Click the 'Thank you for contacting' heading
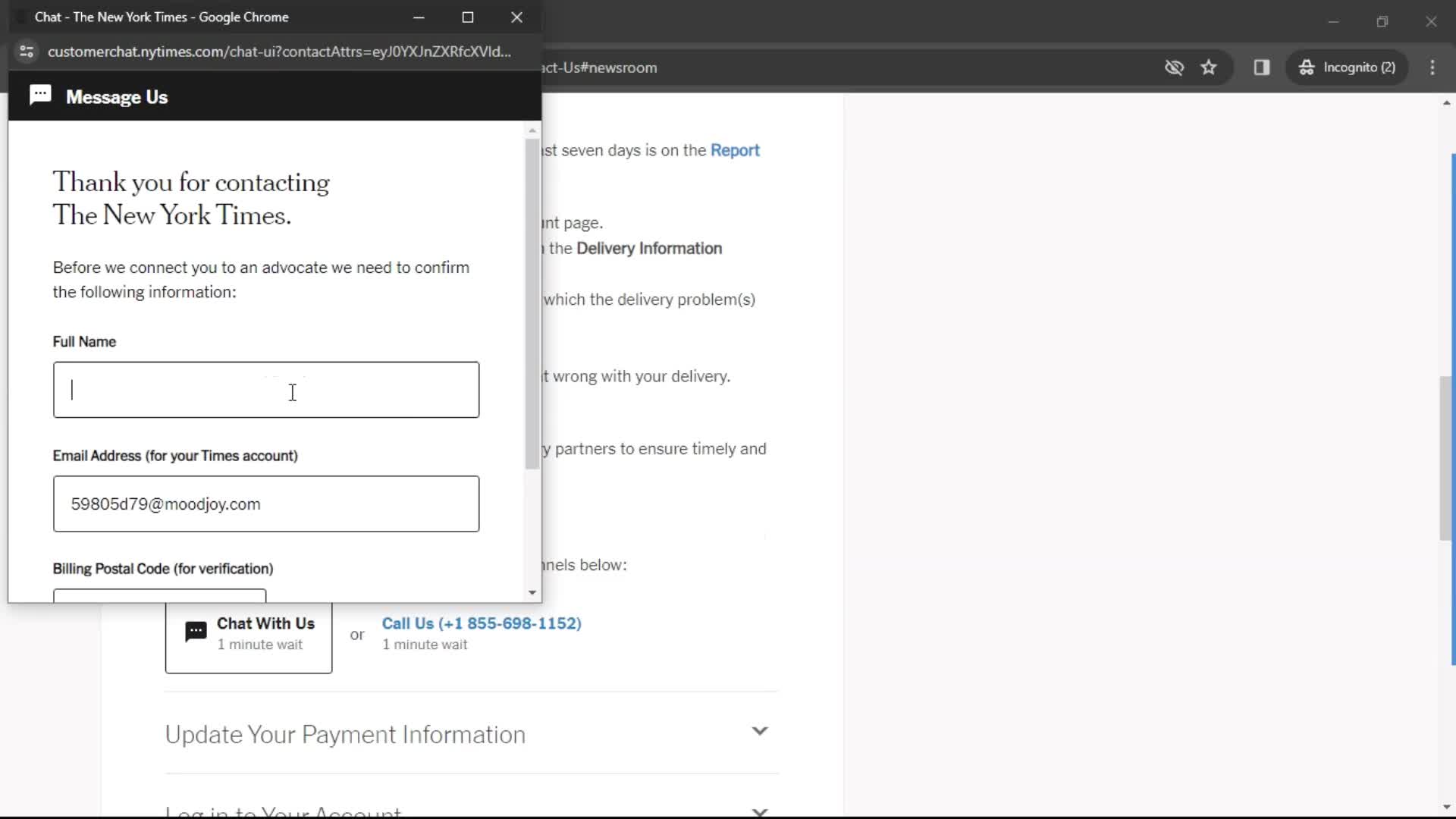Image resolution: width=1456 pixels, height=819 pixels. (x=191, y=199)
